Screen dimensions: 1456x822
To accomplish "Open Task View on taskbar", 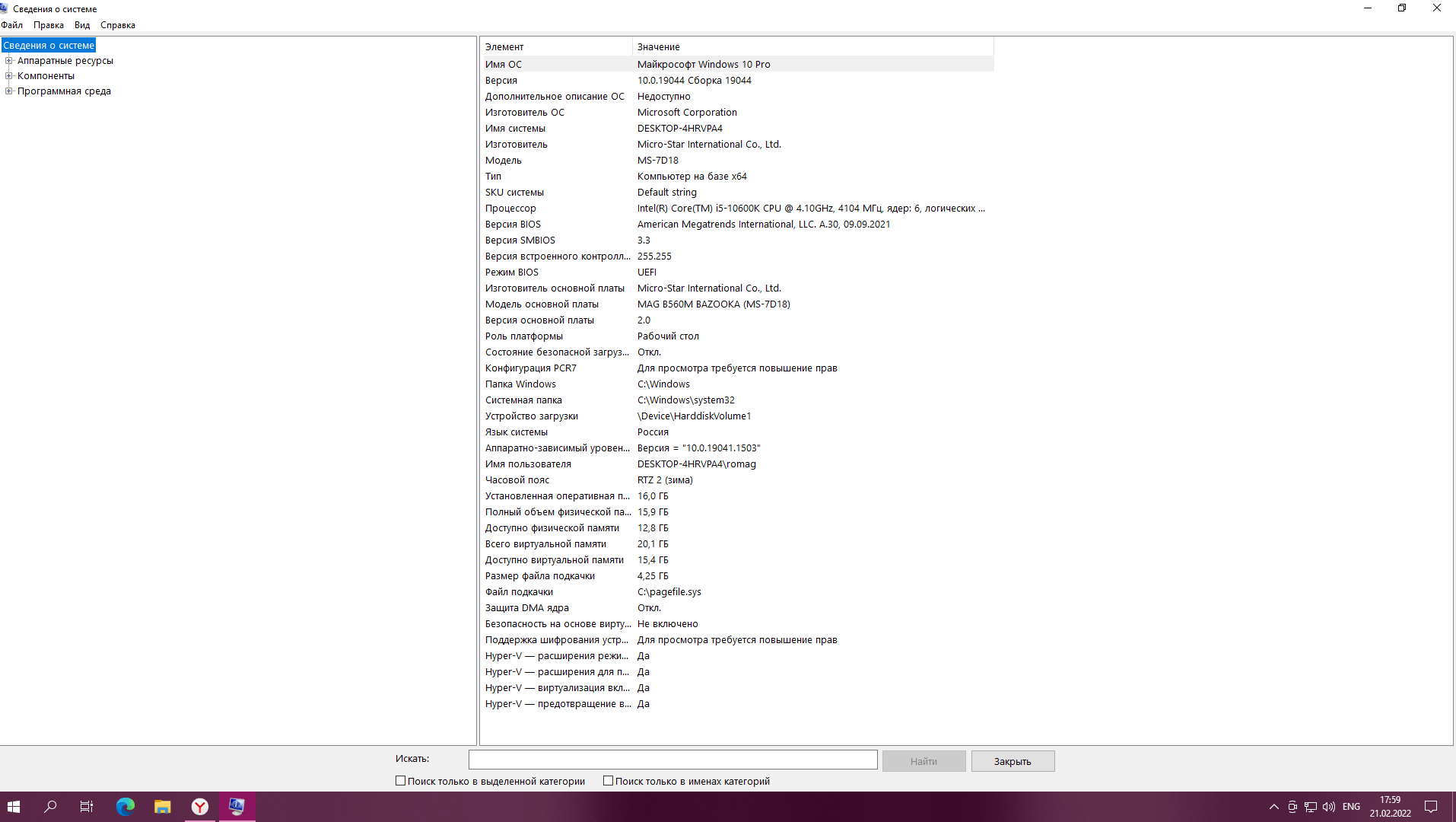I will click(87, 807).
